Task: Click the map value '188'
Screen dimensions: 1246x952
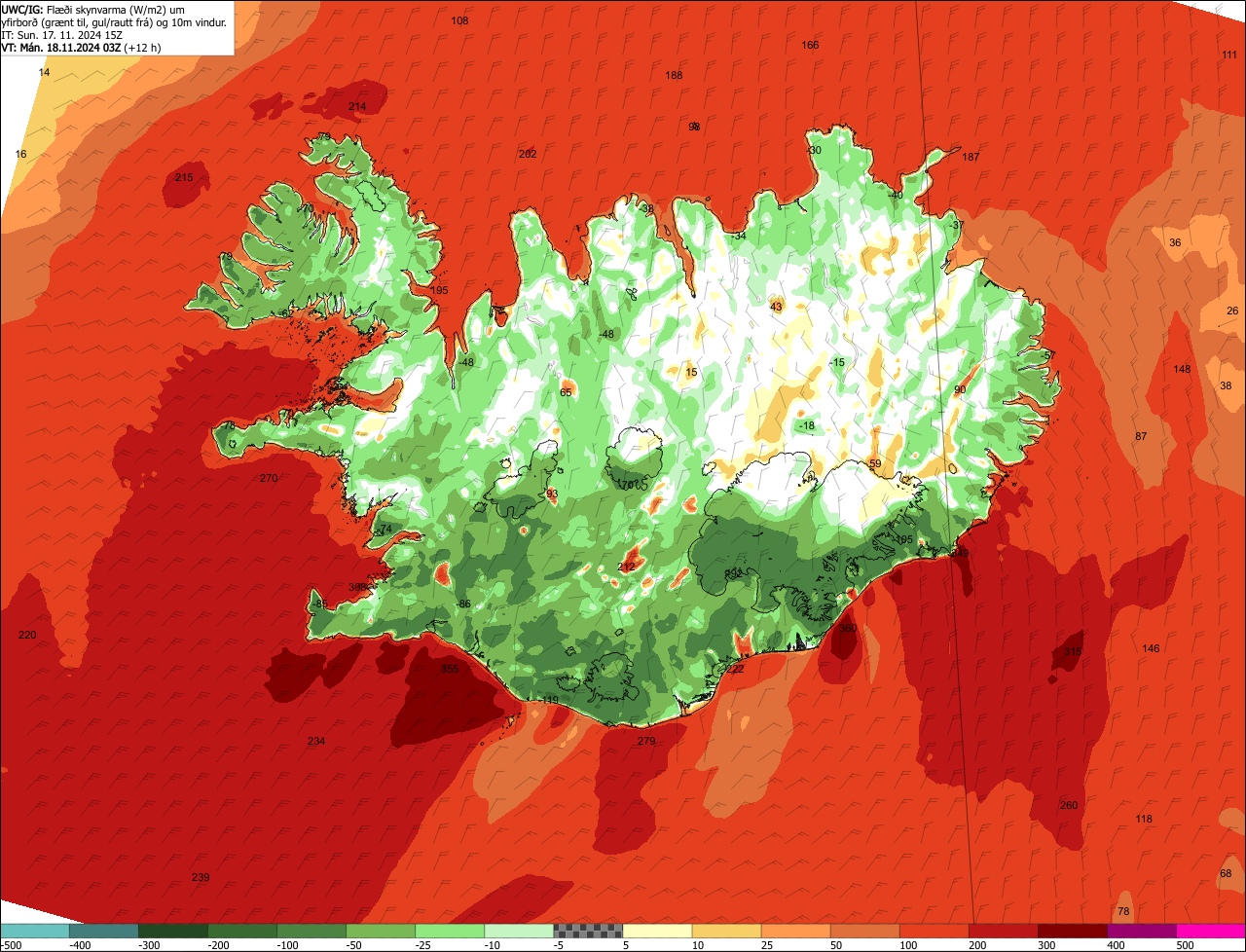Action: (x=674, y=75)
